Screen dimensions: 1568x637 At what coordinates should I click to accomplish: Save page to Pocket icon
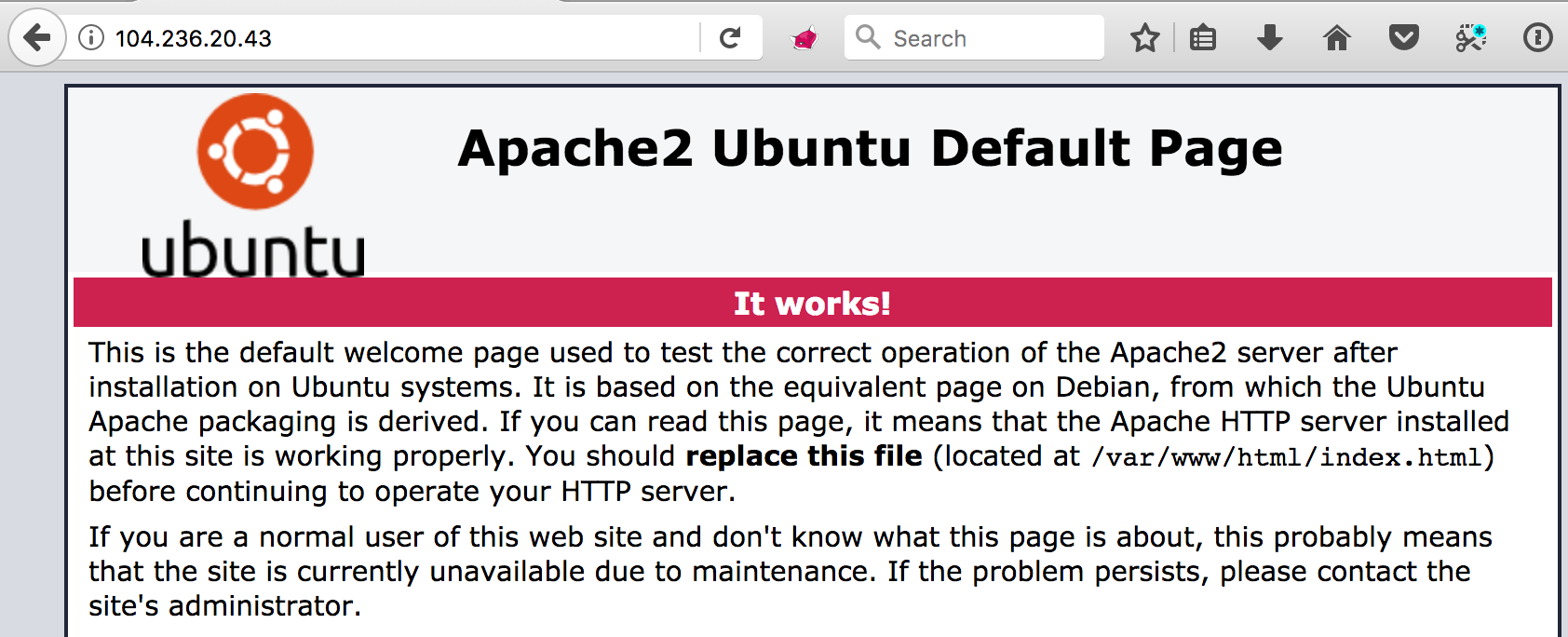[x=1404, y=38]
